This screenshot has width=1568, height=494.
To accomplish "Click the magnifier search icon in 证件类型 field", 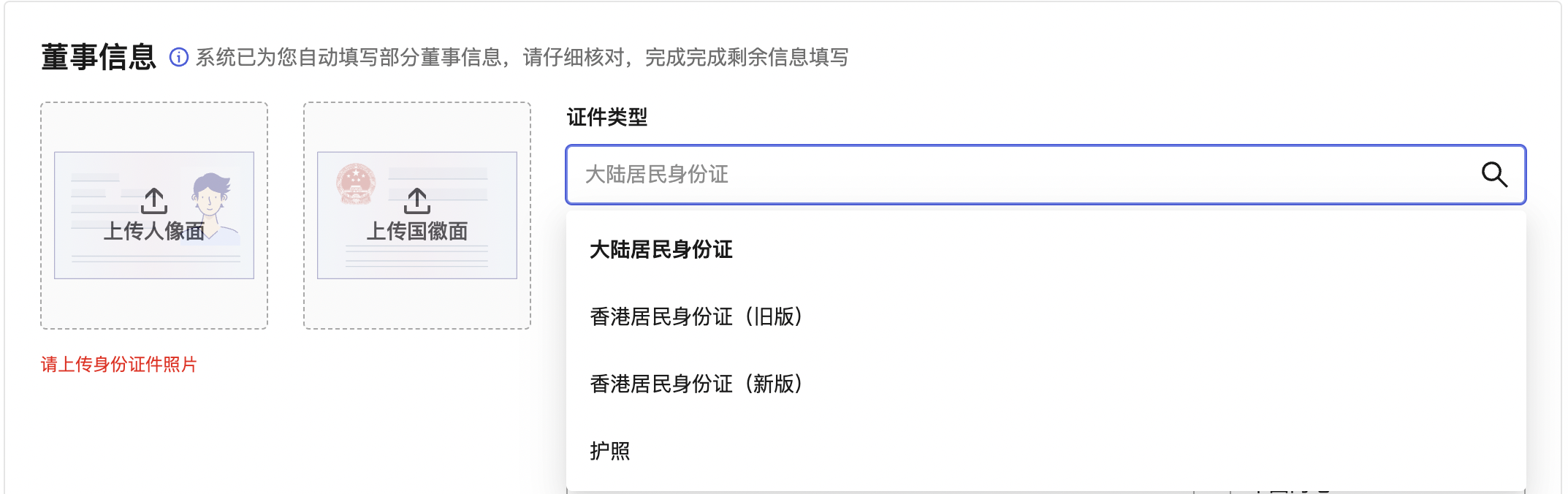I will pos(1494,175).
